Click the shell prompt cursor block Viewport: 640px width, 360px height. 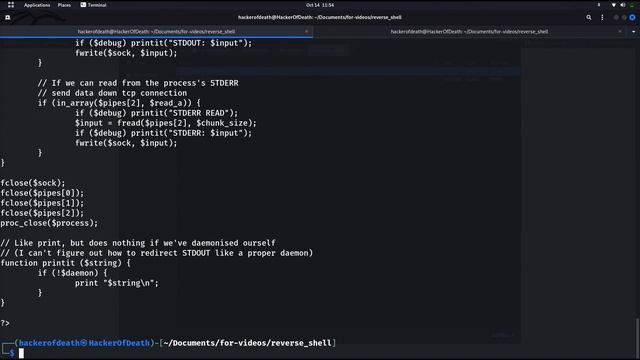(21, 353)
